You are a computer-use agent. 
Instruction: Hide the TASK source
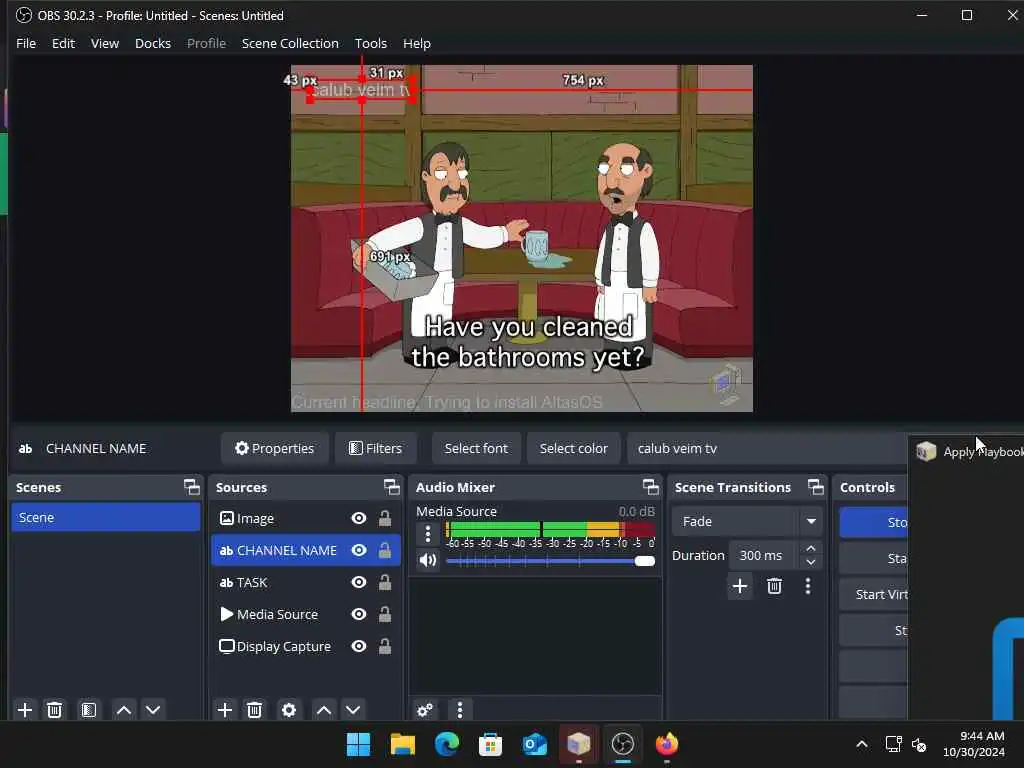click(x=359, y=583)
